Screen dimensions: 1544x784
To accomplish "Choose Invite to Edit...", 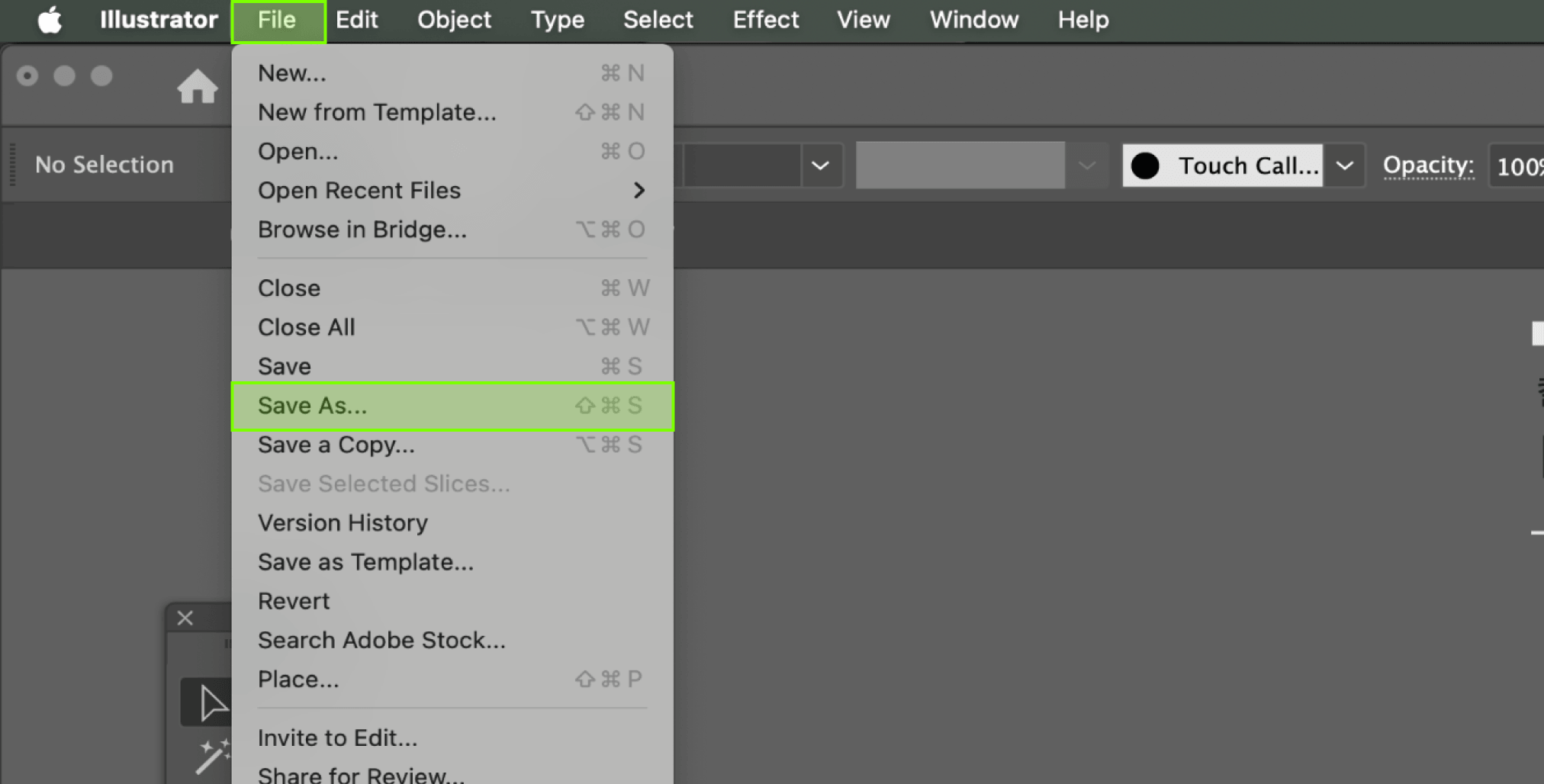I will click(x=452, y=738).
